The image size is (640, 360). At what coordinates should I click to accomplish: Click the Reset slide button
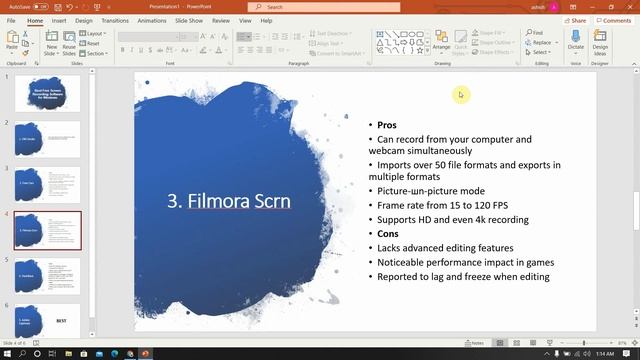click(x=89, y=43)
